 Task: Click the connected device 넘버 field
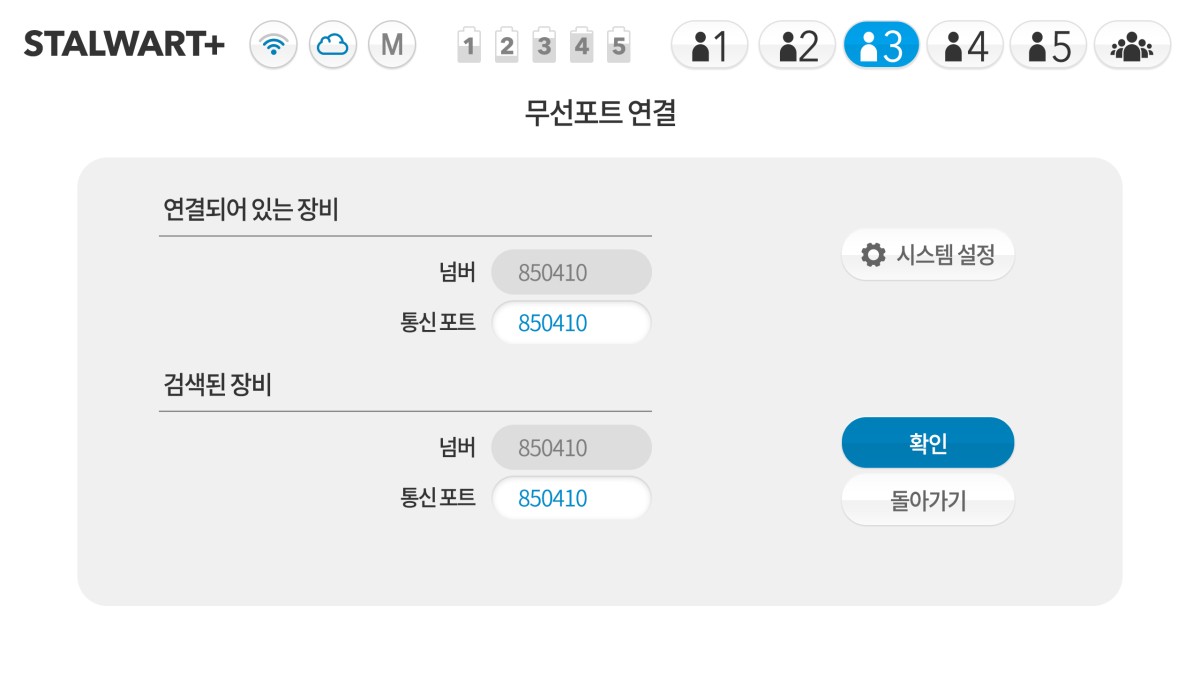[x=571, y=272]
